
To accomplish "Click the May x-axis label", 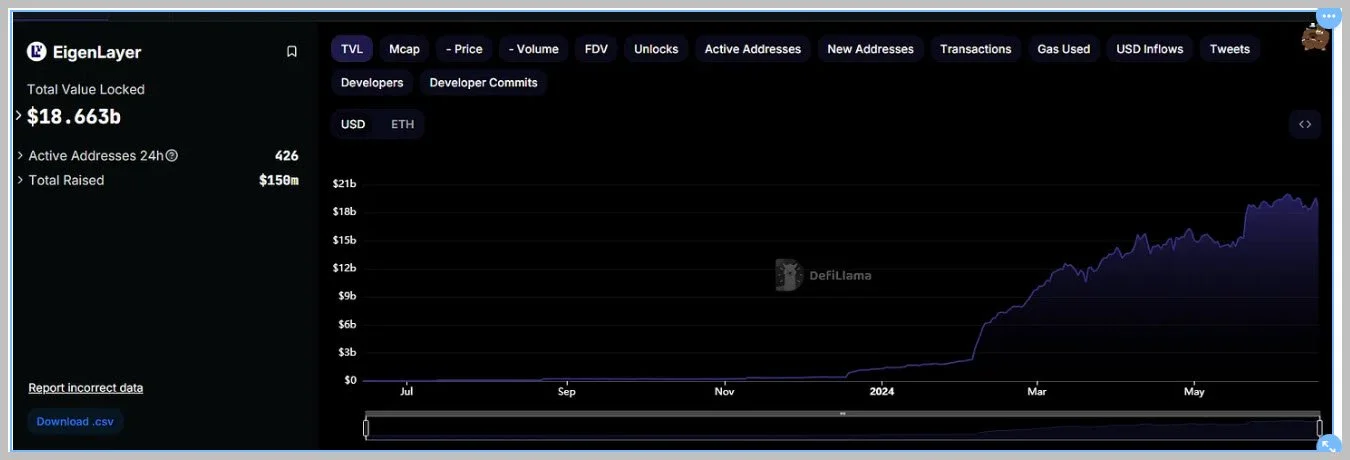I will (x=1194, y=392).
